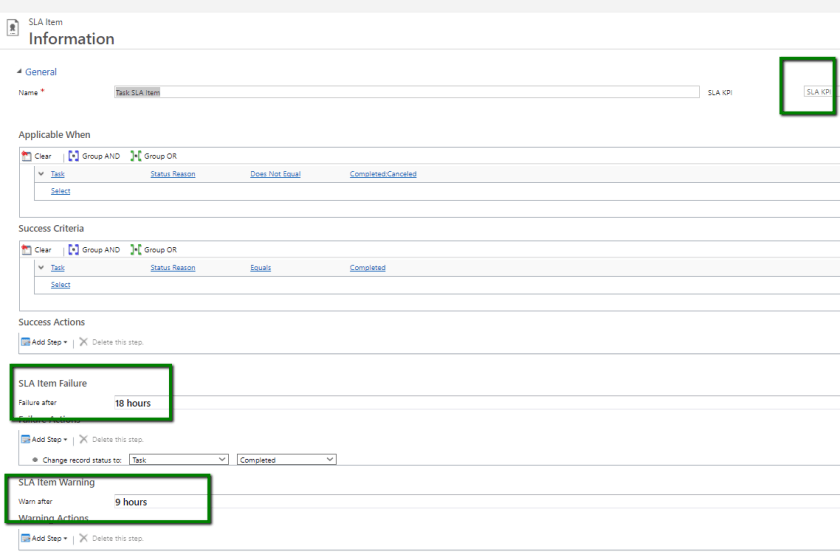Screen dimensions: 840x560
Task: Open Add Step menu under Warning Actions
Action: (x=45, y=538)
